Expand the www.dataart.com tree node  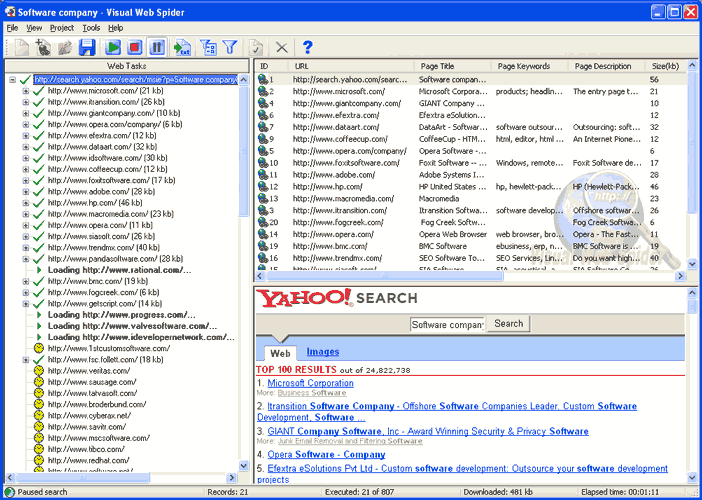coord(26,147)
